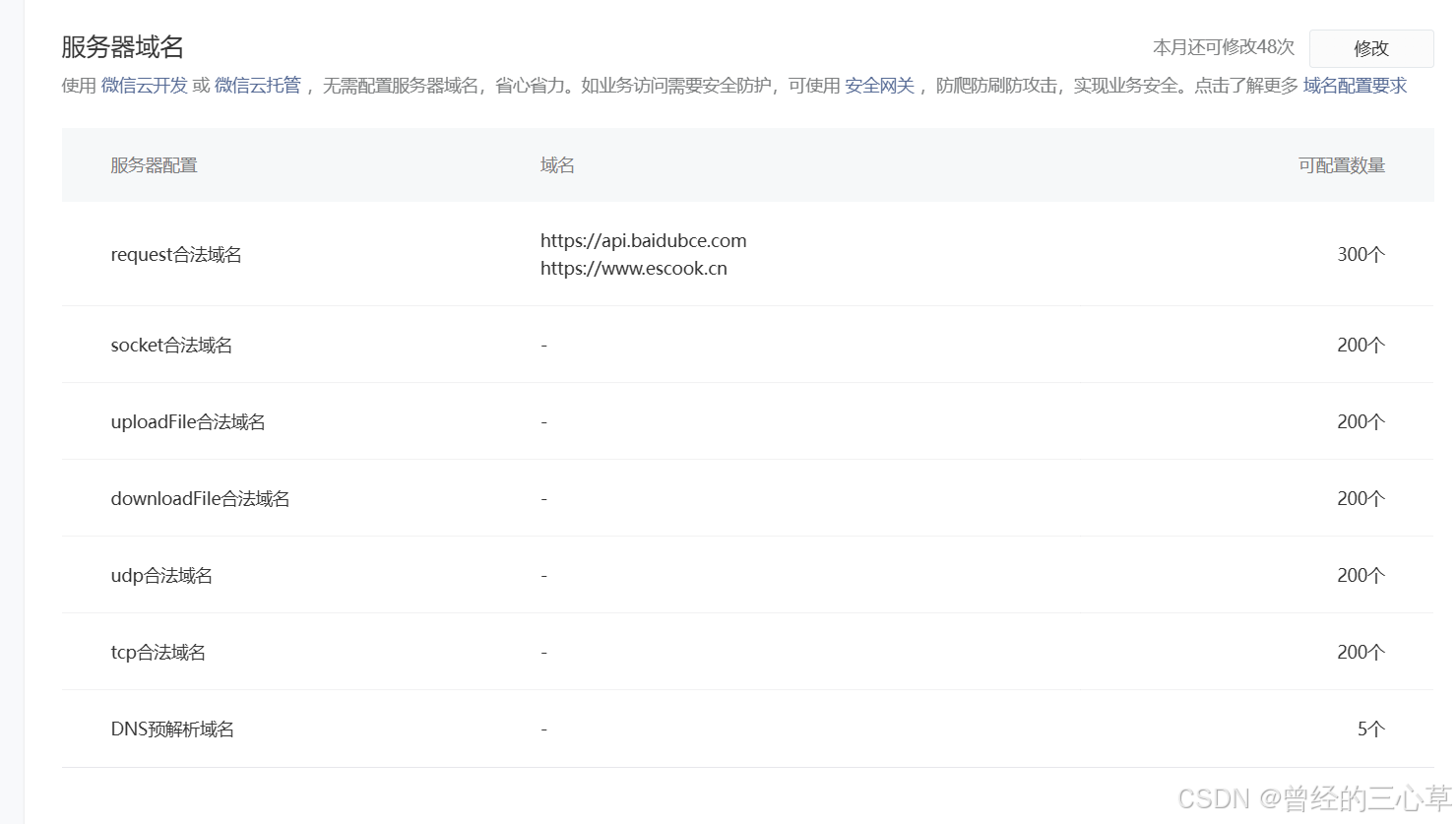
Task: Click the 200个 value in socket row
Action: pos(1361,346)
